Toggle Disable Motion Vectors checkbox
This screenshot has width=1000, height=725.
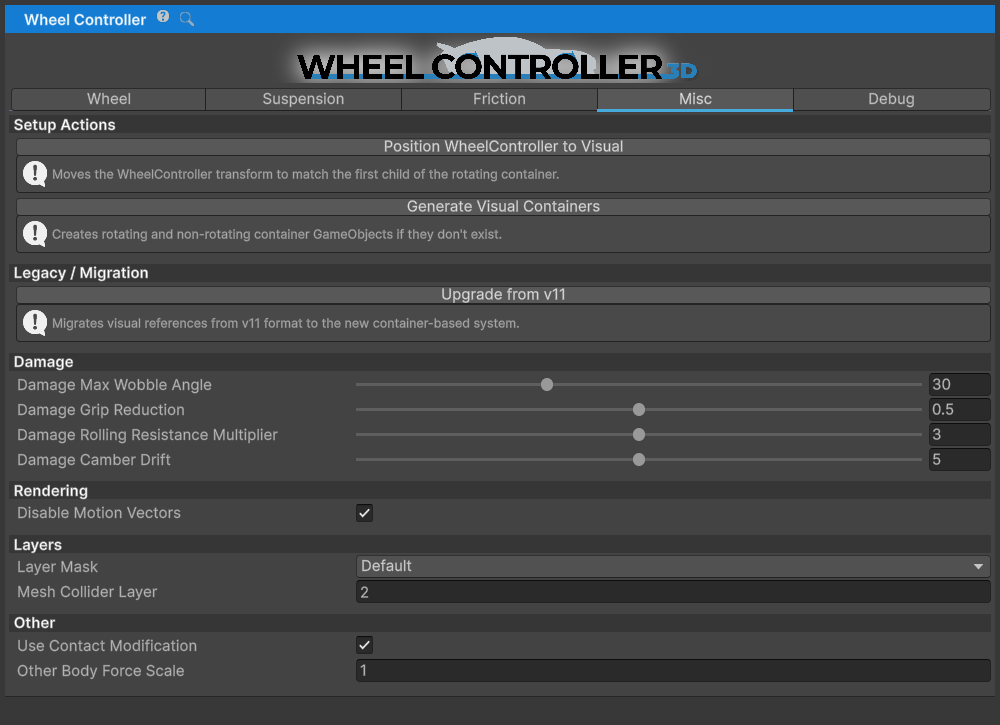(x=364, y=513)
